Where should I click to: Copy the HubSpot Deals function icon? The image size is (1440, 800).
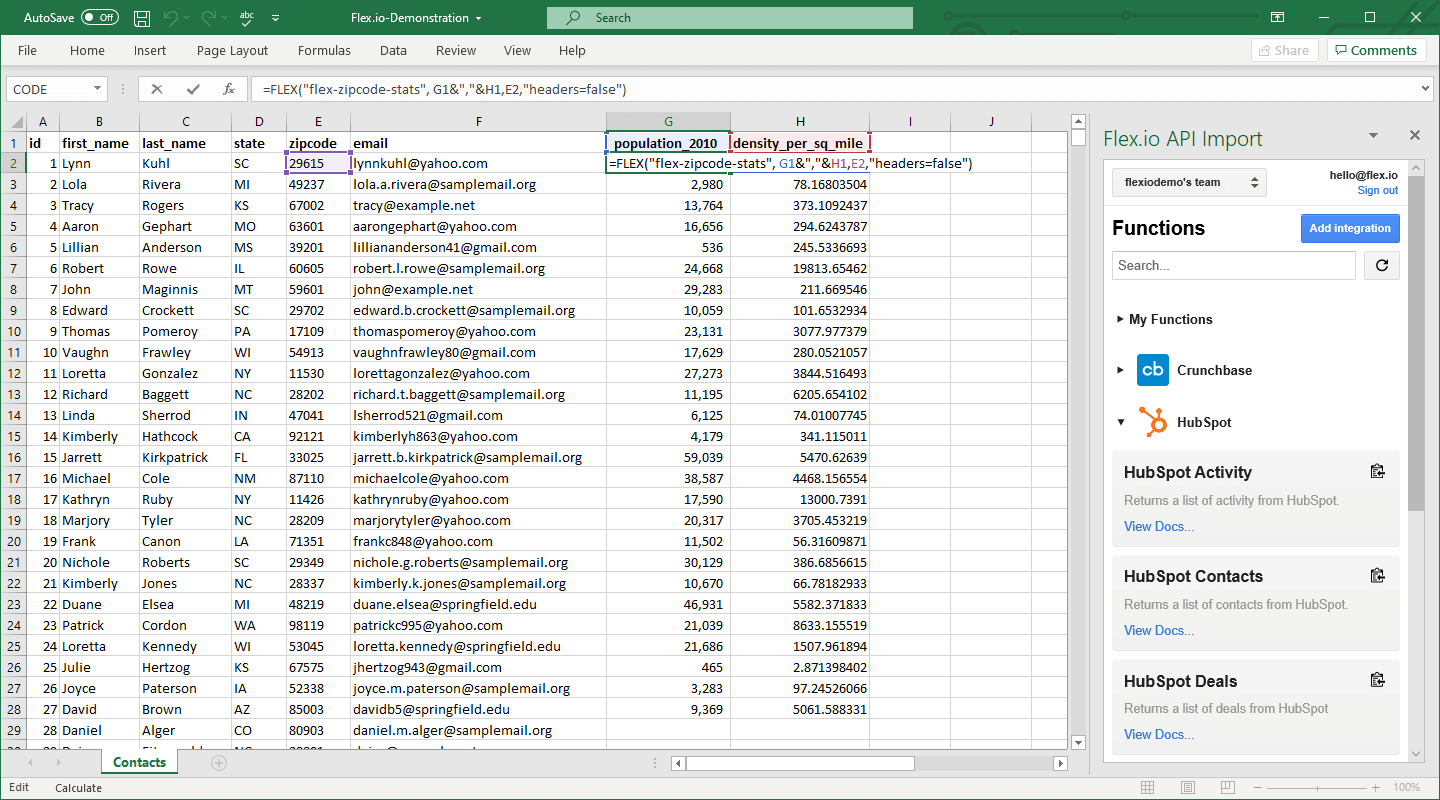[1377, 680]
